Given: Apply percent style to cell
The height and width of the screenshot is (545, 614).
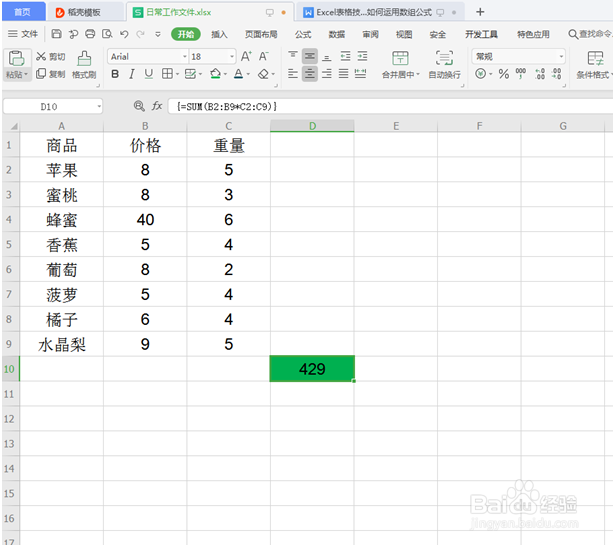Looking at the screenshot, I should pos(504,74).
